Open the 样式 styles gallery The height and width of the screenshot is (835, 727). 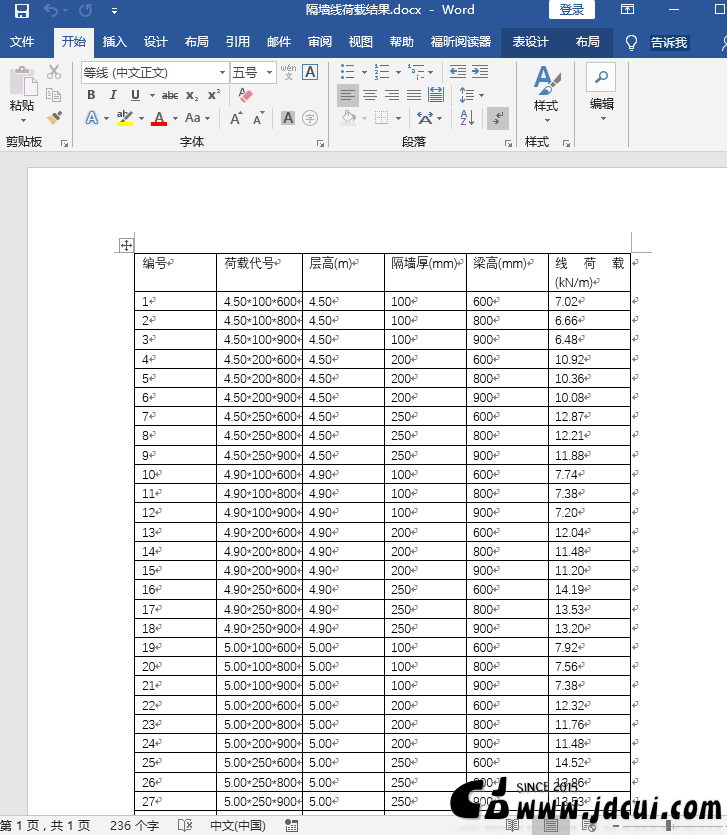point(546,94)
